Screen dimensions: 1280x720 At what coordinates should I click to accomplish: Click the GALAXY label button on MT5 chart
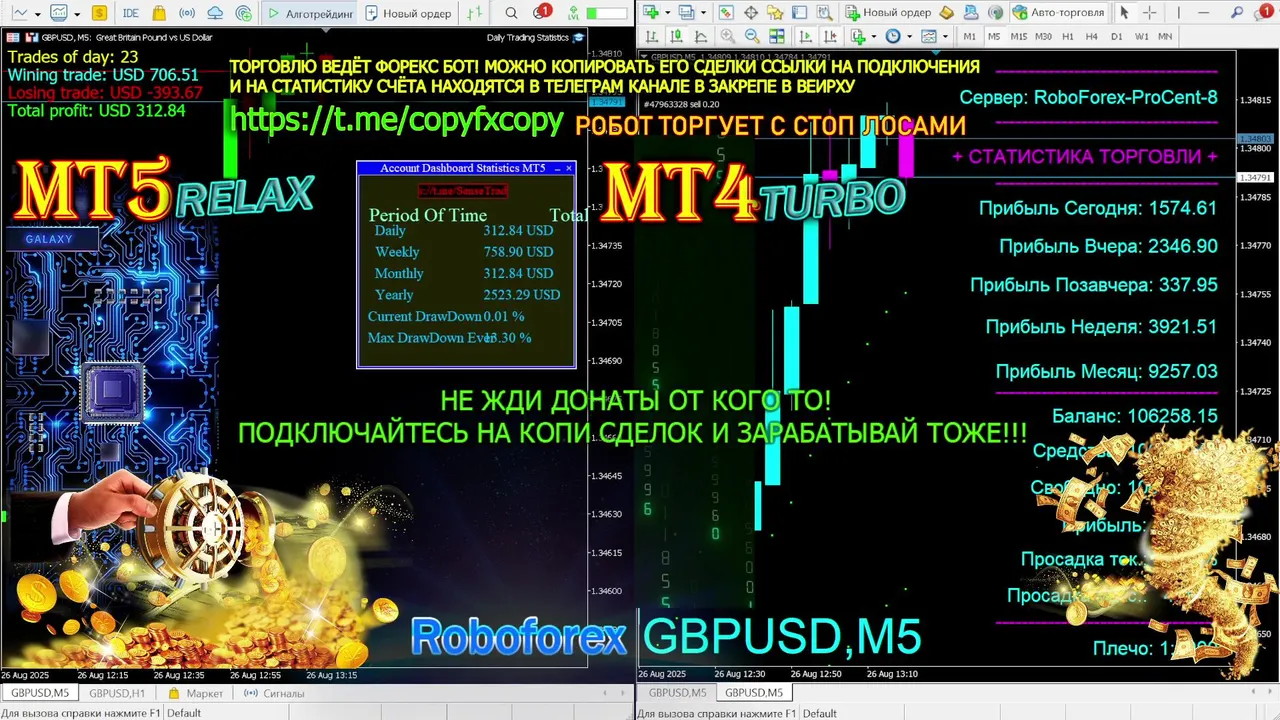pos(51,239)
